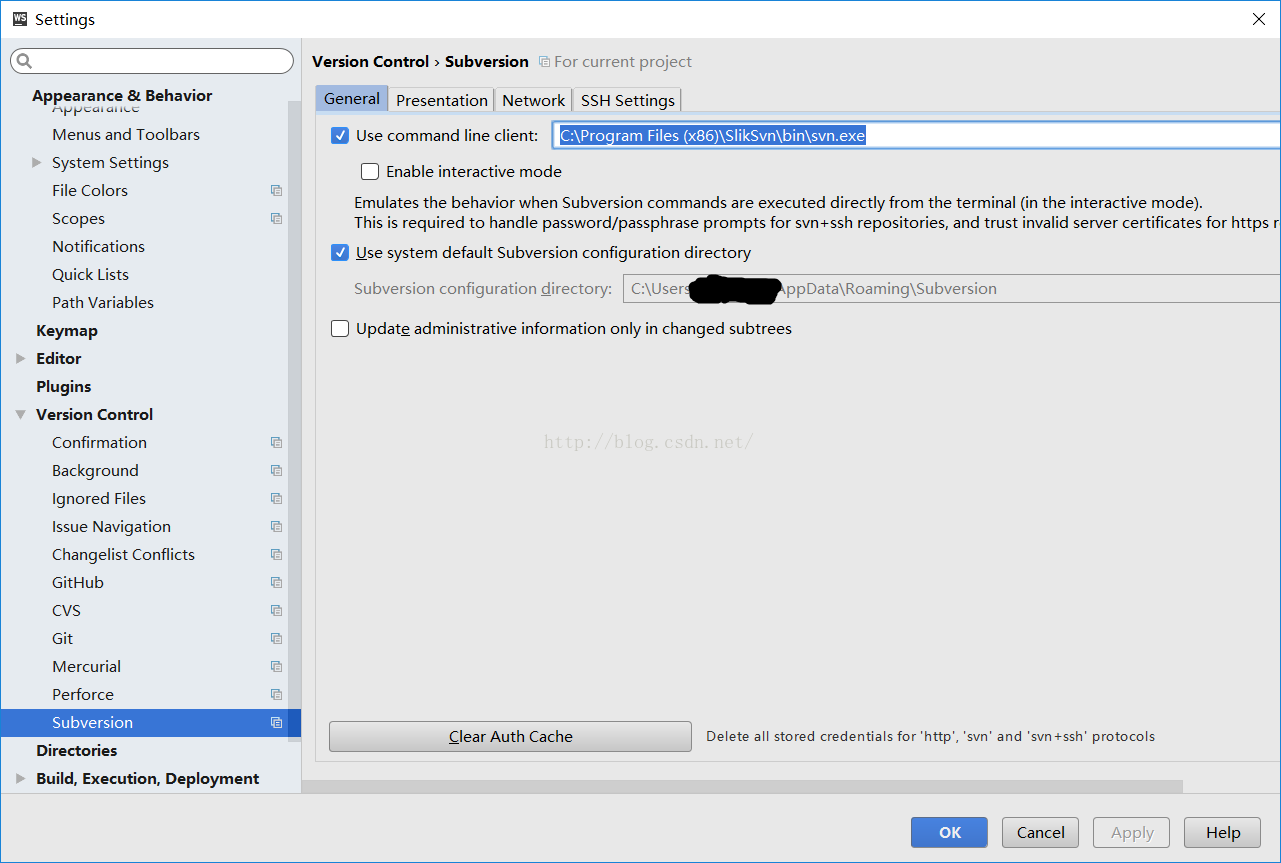Collapse the Version Control section
This screenshot has width=1281, height=863.
point(21,415)
